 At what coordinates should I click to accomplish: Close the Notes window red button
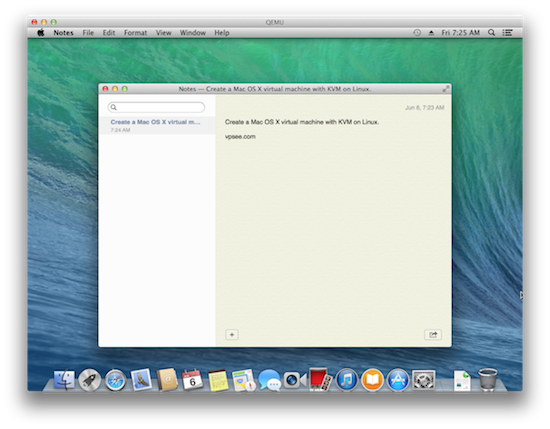point(105,89)
